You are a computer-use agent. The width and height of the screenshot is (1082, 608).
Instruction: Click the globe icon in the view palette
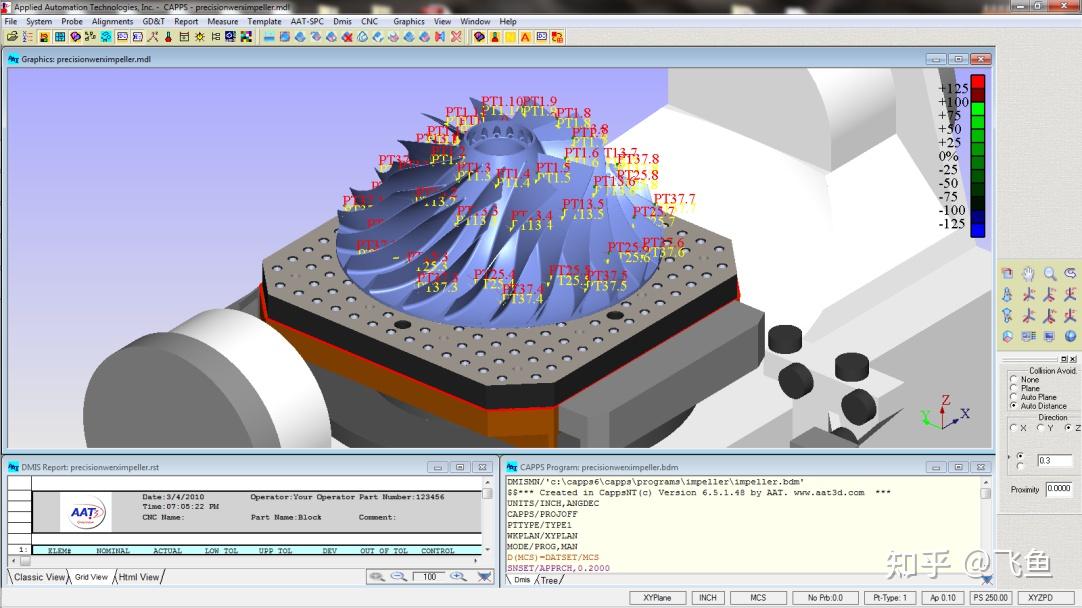click(1070, 336)
